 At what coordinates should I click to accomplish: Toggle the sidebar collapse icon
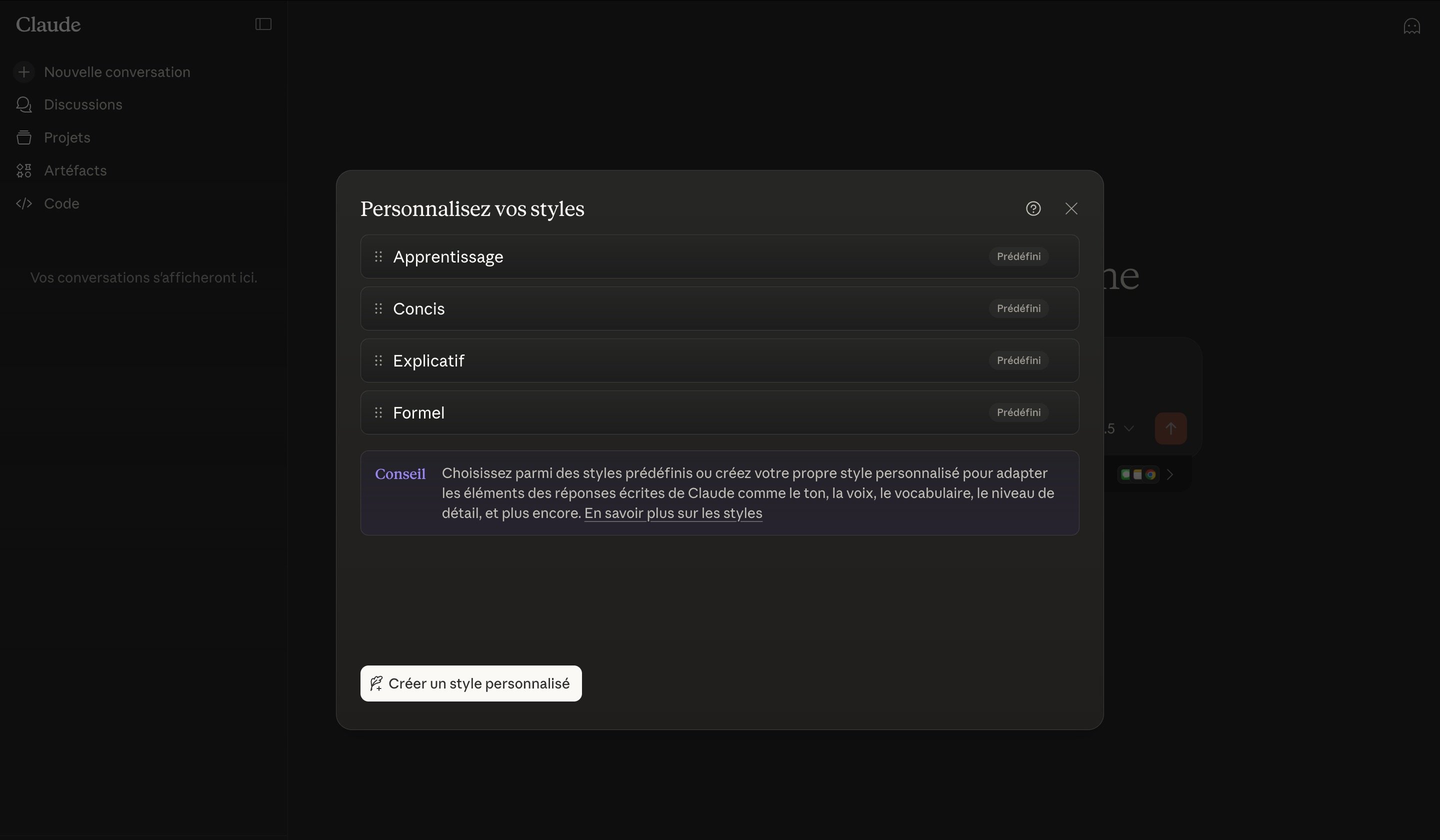pos(263,24)
